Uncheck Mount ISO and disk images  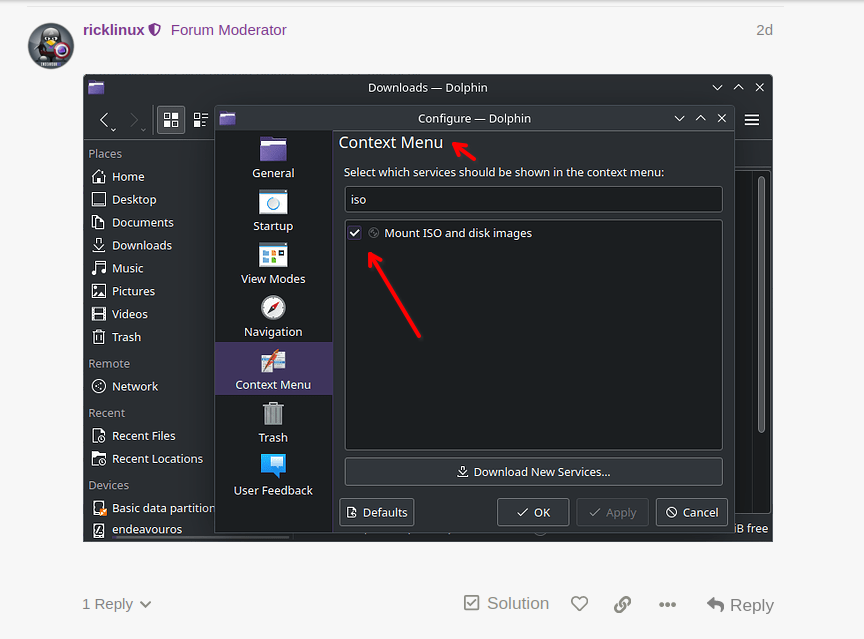tap(355, 233)
